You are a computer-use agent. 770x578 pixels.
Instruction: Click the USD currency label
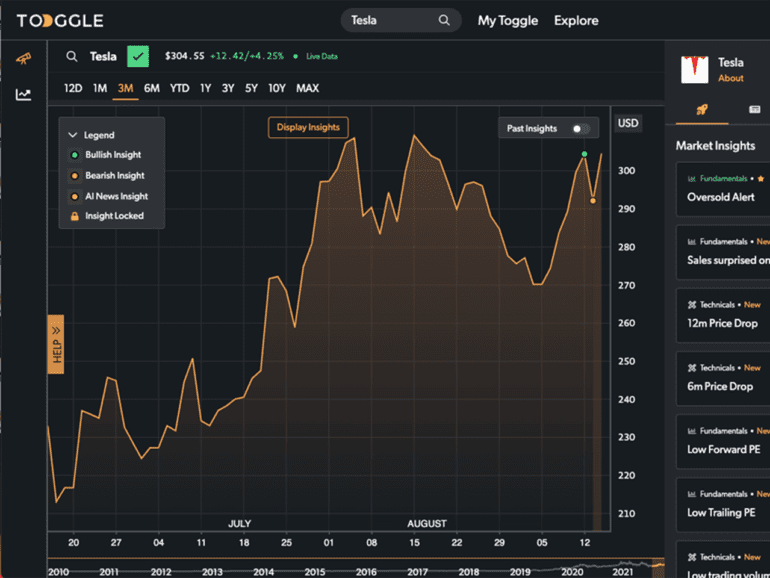(628, 123)
